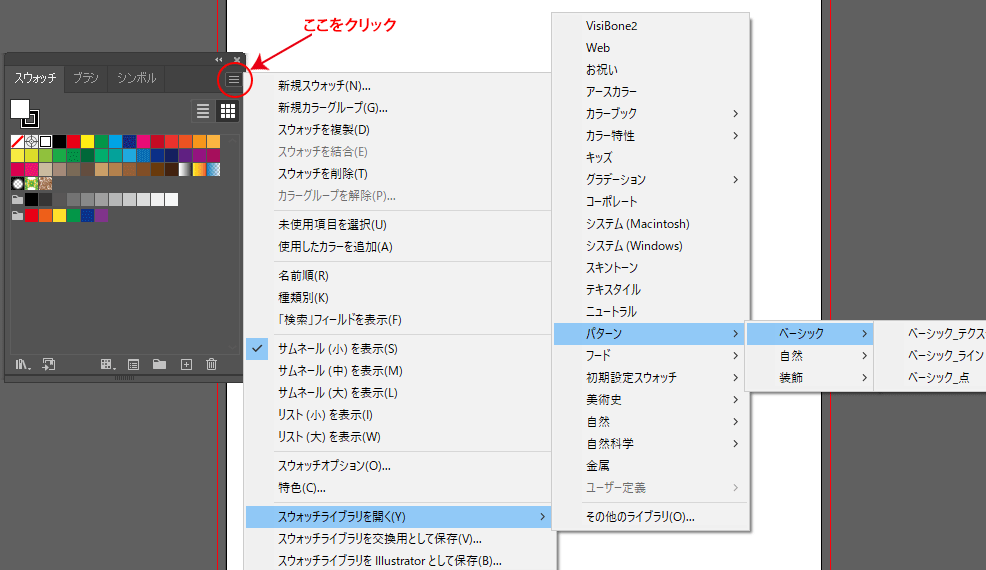Viewport: 986px width, 570px height.
Task: Pick the red swatch in the top row
Action: point(74,141)
